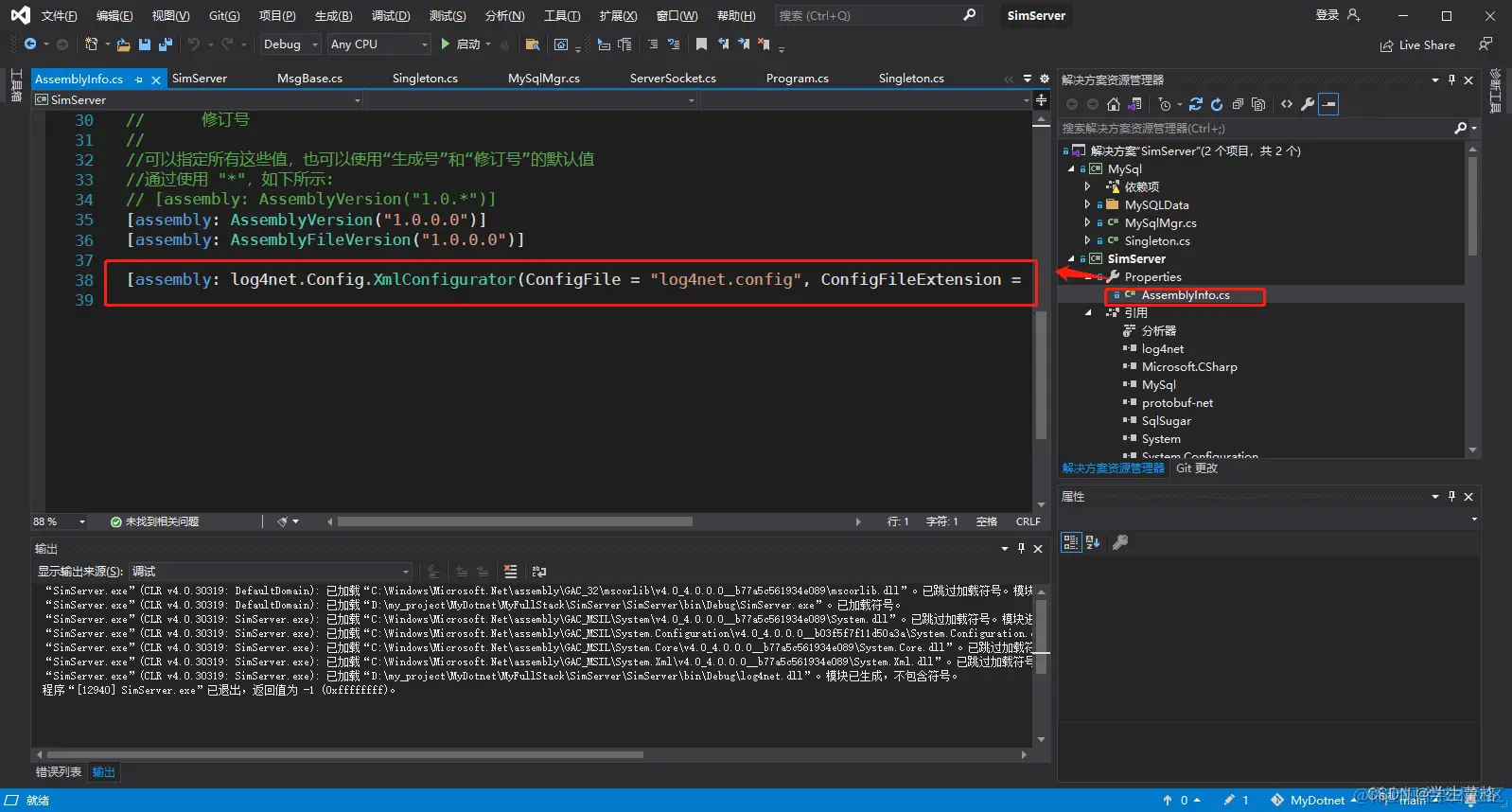Clear all bookmarks toolbar icon
The width and height of the screenshot is (1512, 812).
click(x=765, y=44)
